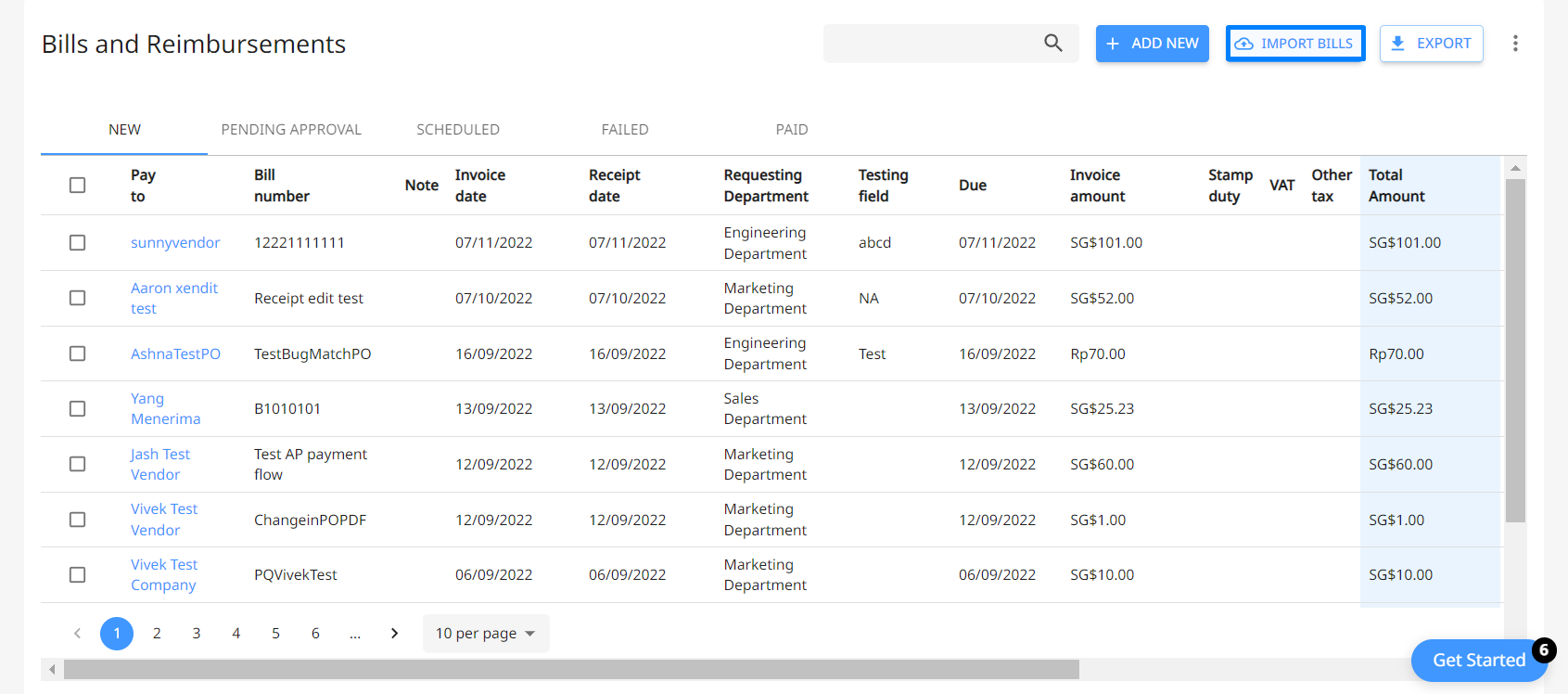
Task: Click the SG$25.23 total amount cell
Action: click(x=1400, y=408)
